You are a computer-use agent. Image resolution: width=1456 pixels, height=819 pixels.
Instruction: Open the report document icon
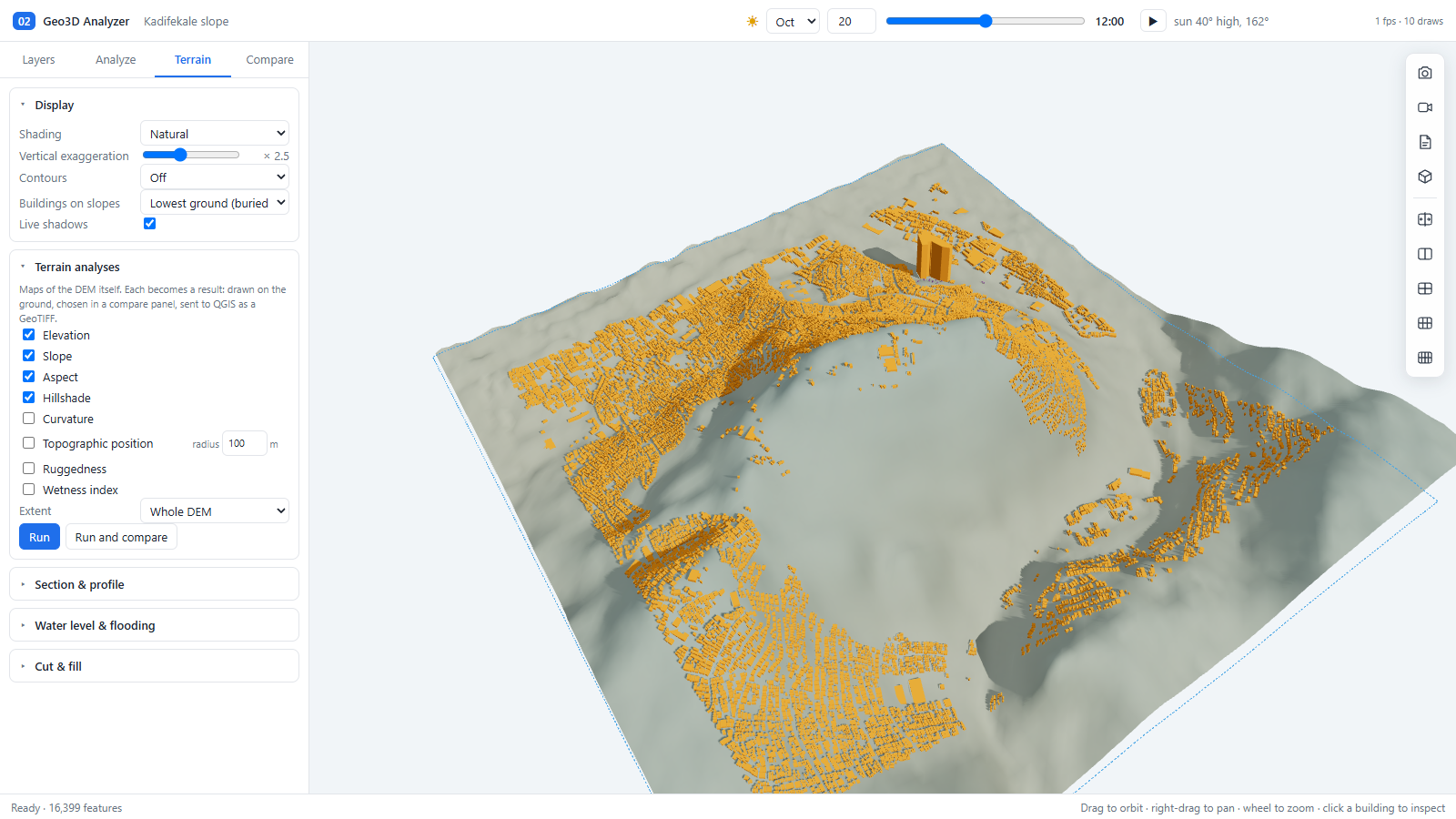pyautogui.click(x=1425, y=142)
